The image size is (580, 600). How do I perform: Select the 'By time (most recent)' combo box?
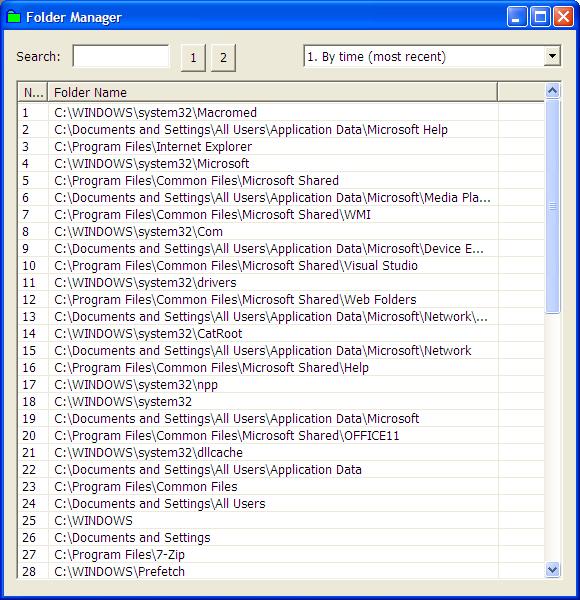[432, 56]
